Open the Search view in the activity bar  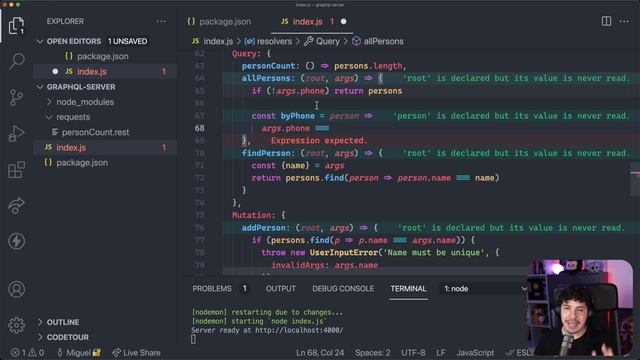[x=16, y=61]
